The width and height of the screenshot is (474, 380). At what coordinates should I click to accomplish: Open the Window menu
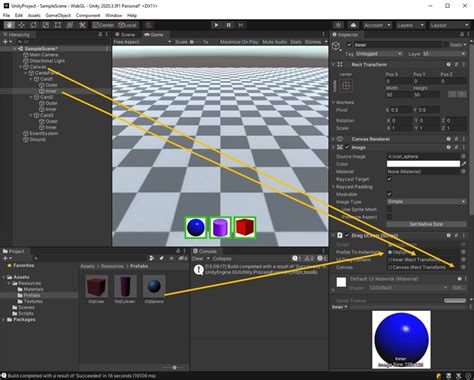113,15
